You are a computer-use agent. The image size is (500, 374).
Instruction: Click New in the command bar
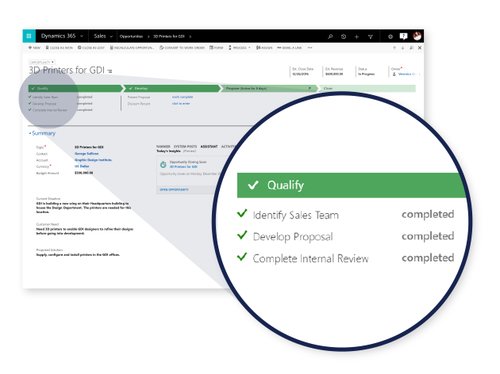coord(34,48)
